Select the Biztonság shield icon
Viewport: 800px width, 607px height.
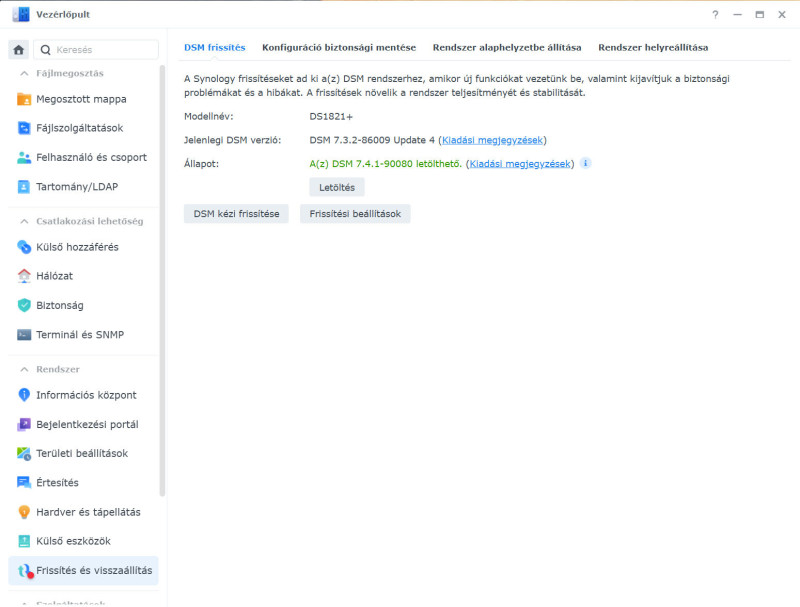[23, 305]
